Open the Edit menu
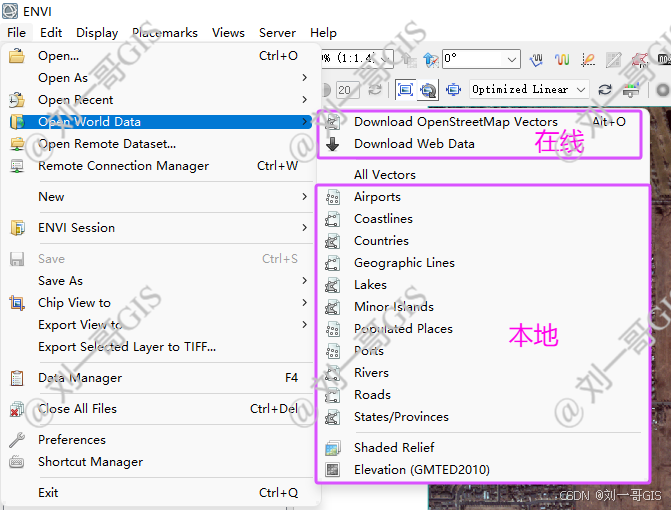Screen dimensions: 671x510 tap(51, 33)
